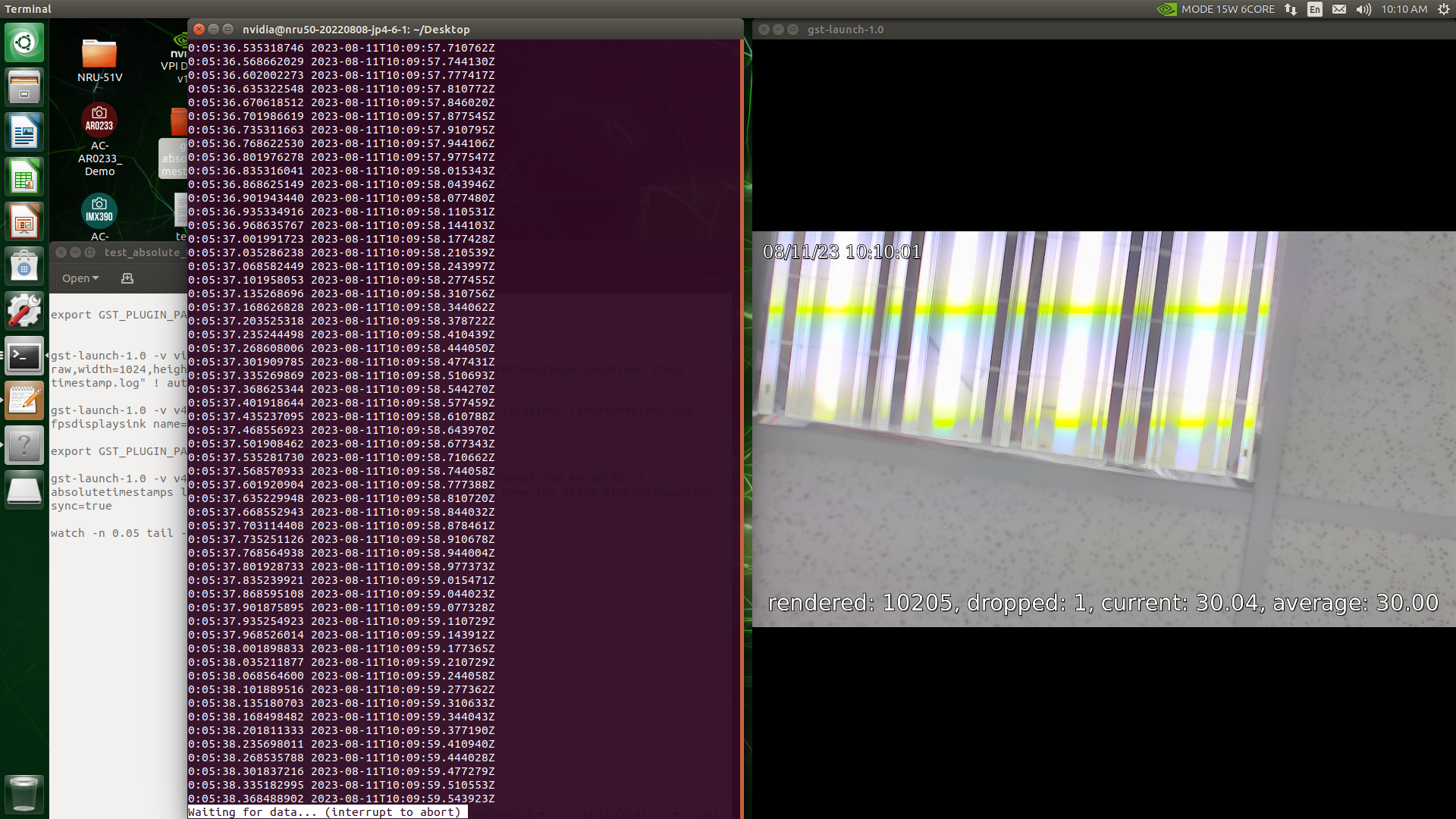Launch the IMX390 camera desktop shortcut
1456x819 pixels.
(99, 211)
